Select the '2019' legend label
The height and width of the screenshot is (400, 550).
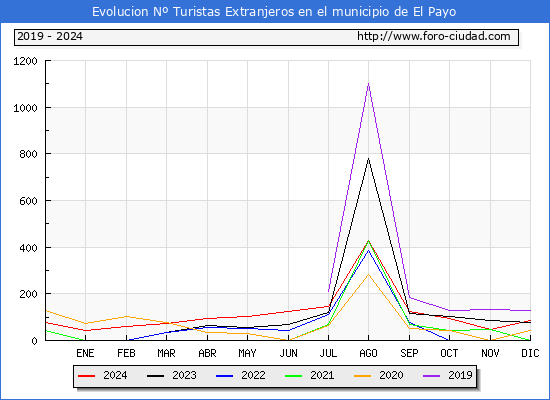[460, 375]
